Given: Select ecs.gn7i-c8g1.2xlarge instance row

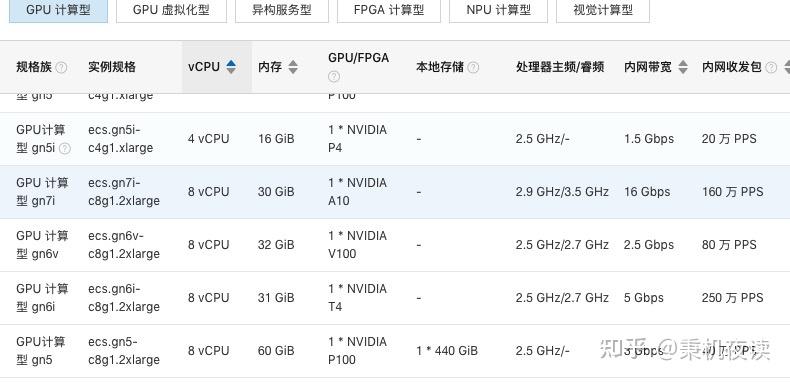Looking at the screenshot, I should click(395, 192).
